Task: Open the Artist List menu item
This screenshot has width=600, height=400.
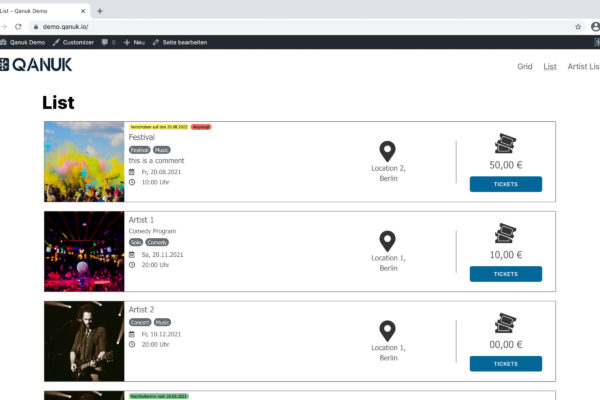Action: click(584, 67)
